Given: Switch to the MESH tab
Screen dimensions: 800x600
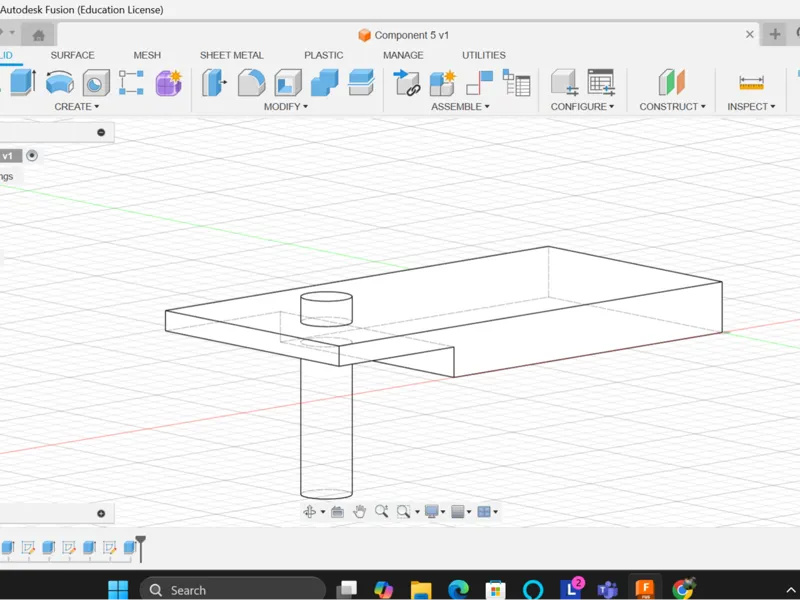Looking at the screenshot, I should click(147, 55).
